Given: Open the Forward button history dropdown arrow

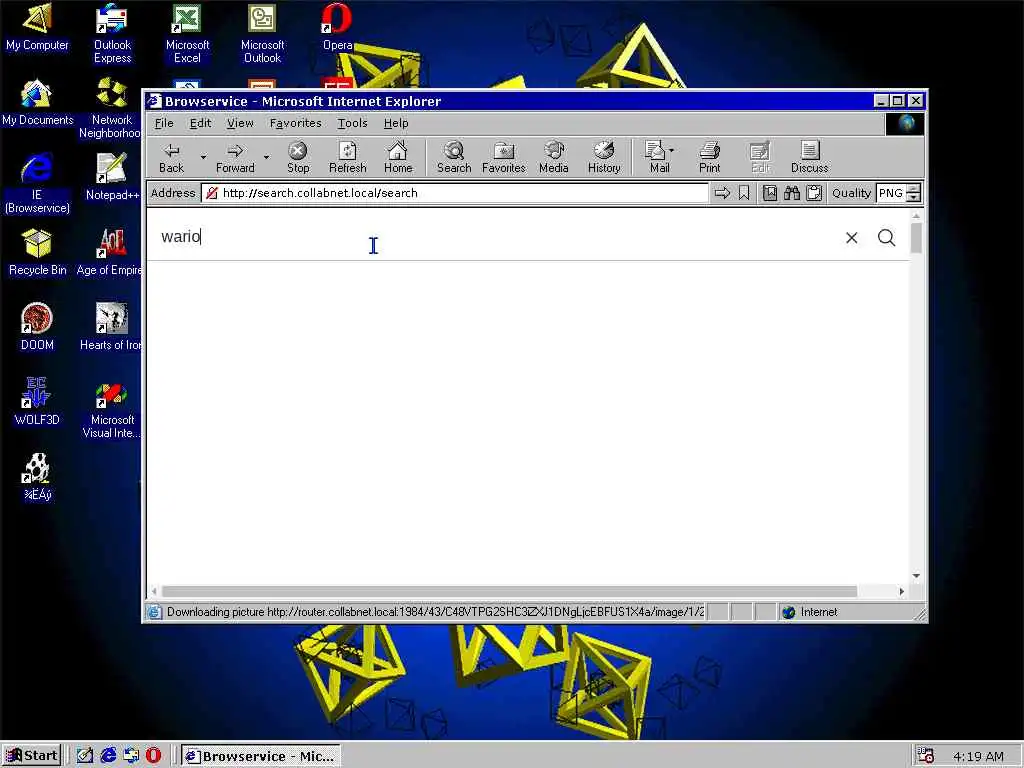Looking at the screenshot, I should click(x=266, y=157).
